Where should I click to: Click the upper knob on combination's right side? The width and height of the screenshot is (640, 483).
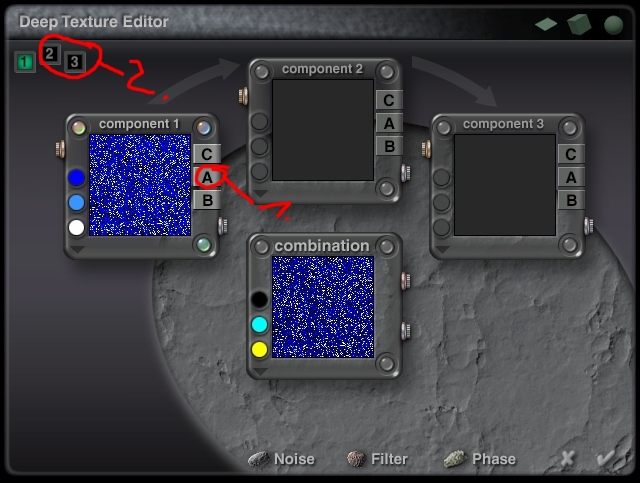pyautogui.click(x=406, y=281)
